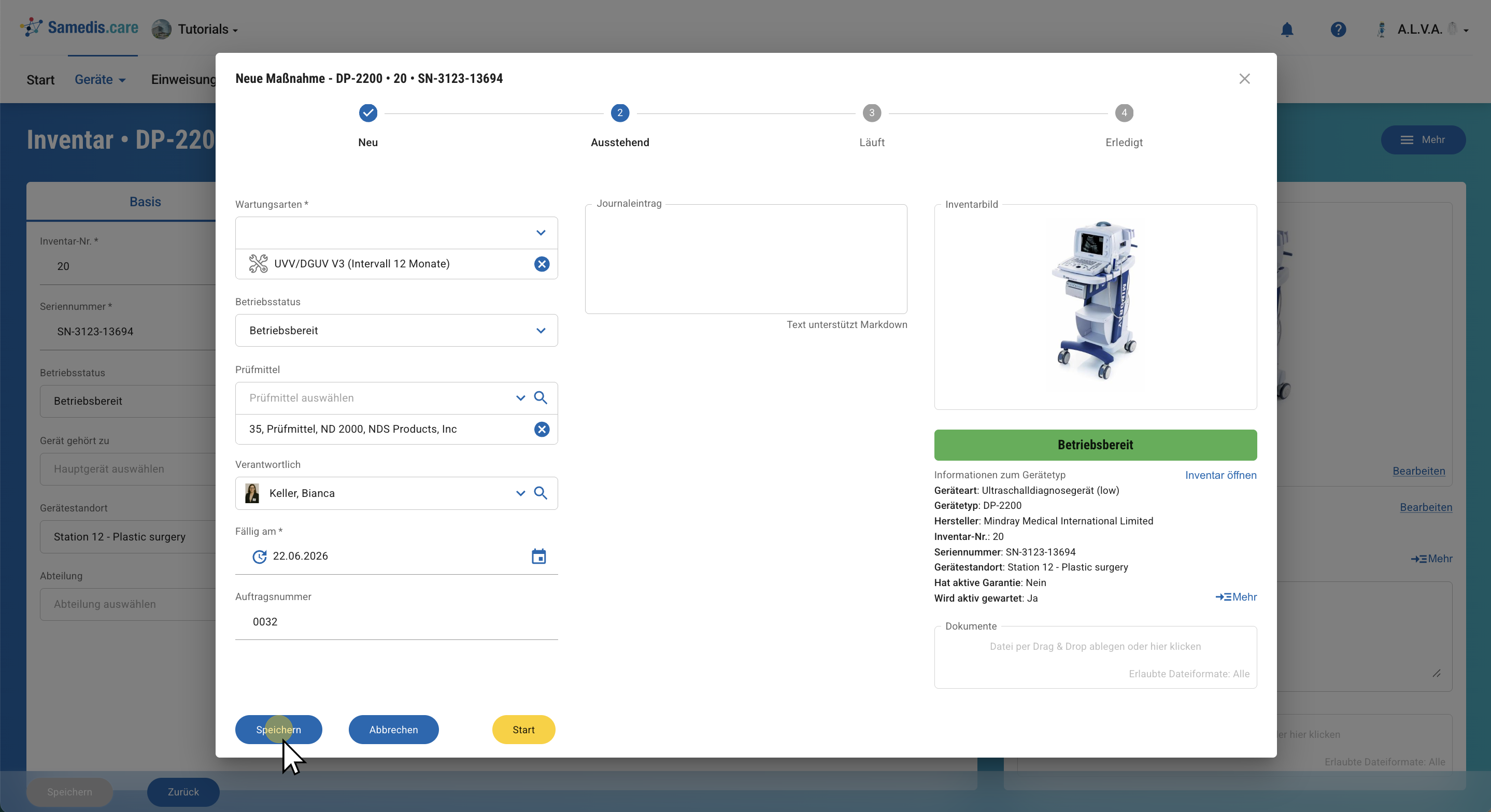
Task: Click the completed Neu step checkmark
Action: click(x=368, y=113)
